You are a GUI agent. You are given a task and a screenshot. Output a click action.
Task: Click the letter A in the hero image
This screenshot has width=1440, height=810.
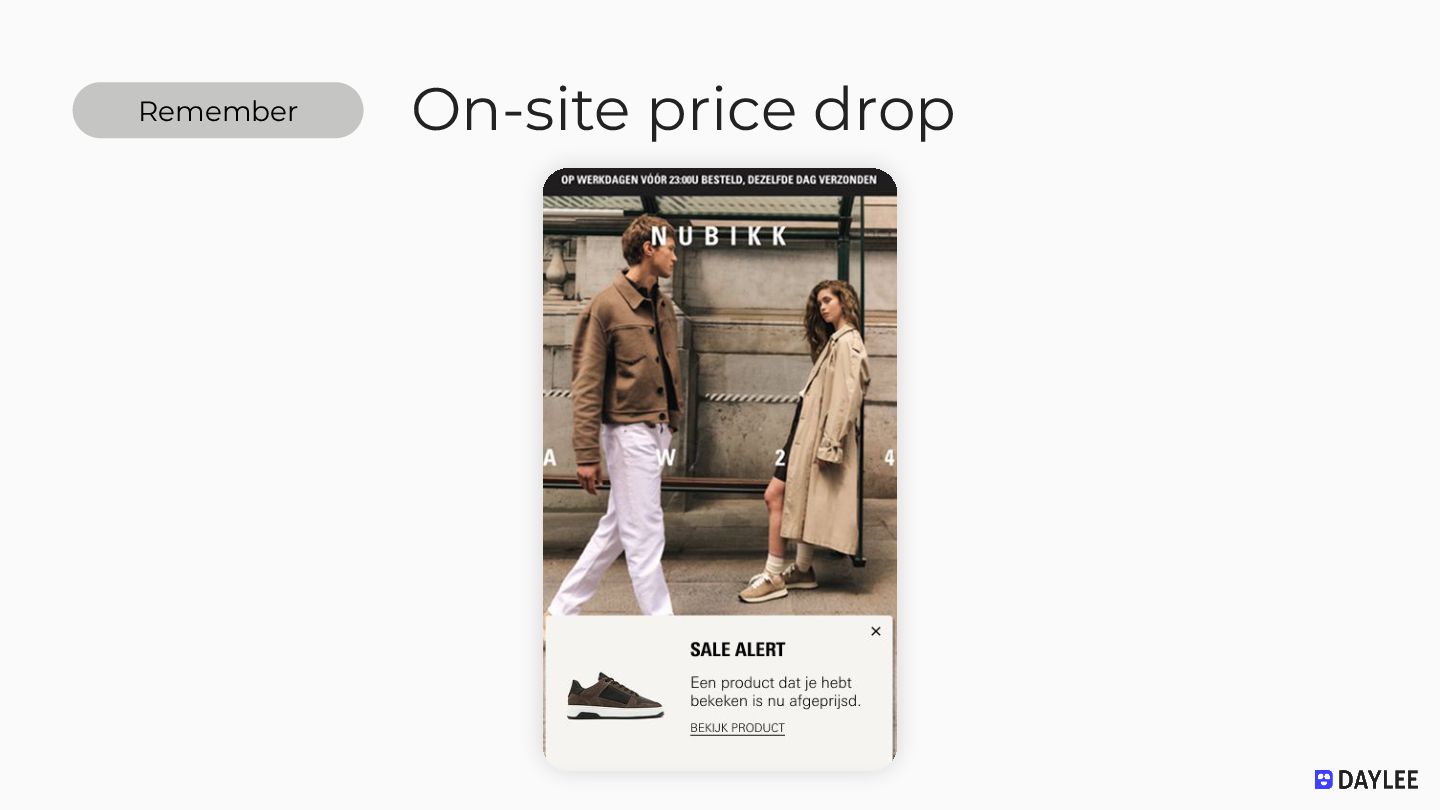(x=549, y=458)
